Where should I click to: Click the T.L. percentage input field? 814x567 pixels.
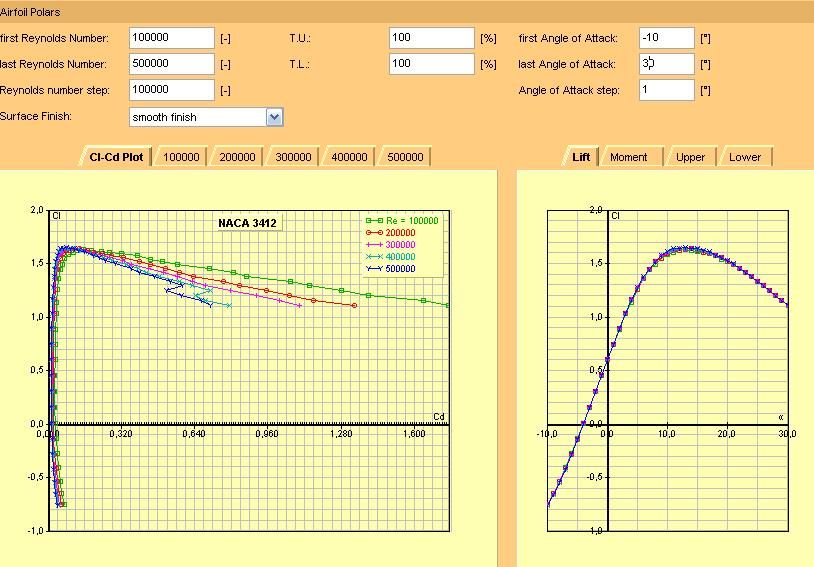(x=431, y=64)
